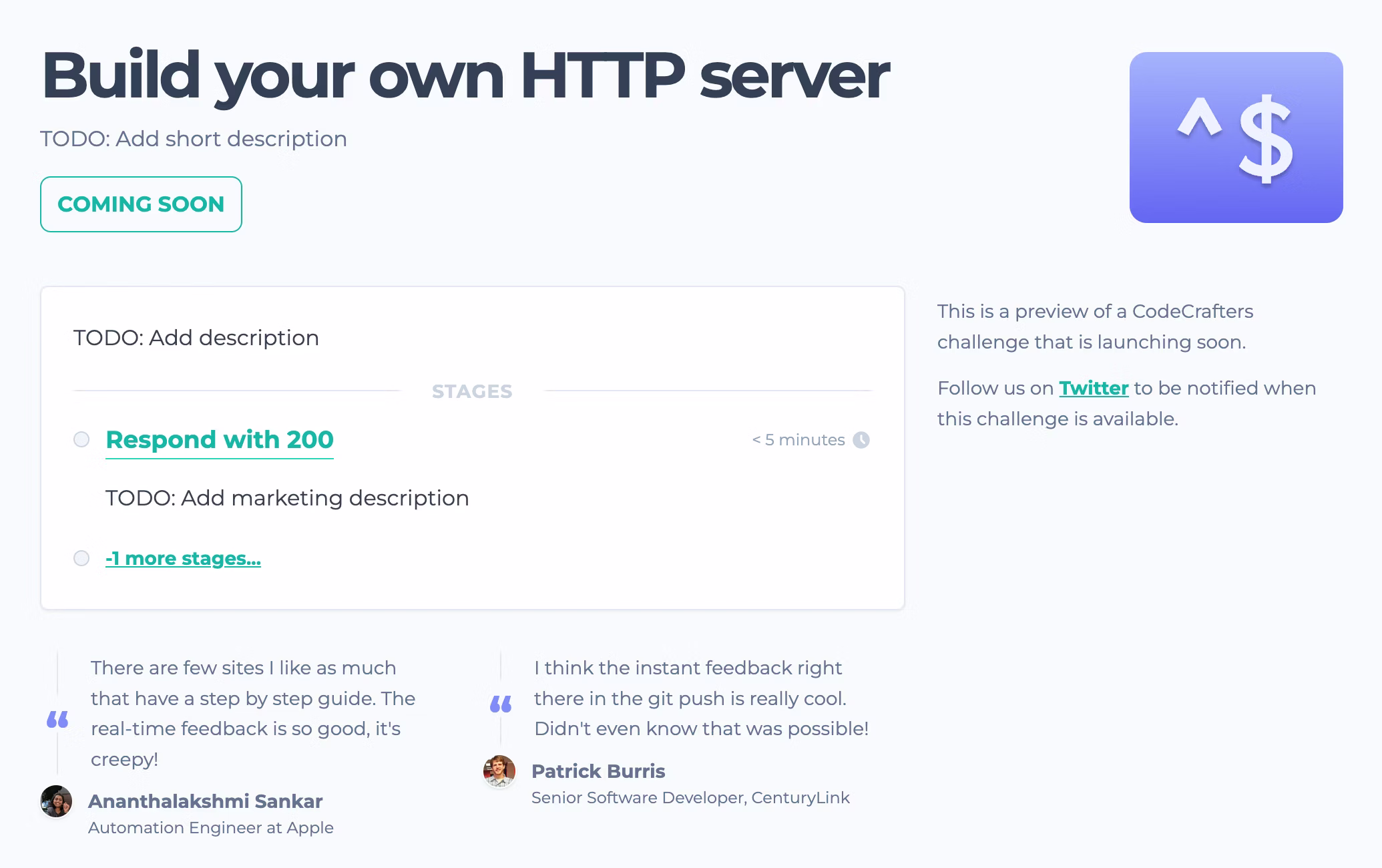
Task: Expand the "-1 more stages..." link
Action: click(x=183, y=558)
